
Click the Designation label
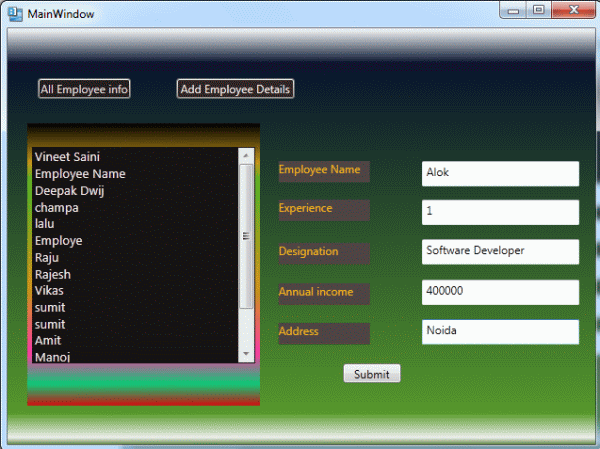(x=324, y=253)
